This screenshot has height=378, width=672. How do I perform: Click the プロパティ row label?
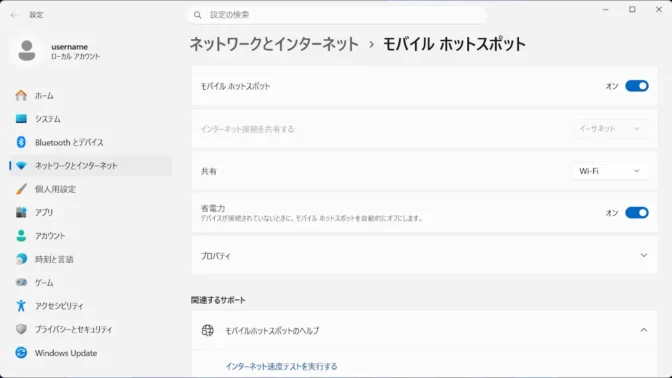coord(216,256)
